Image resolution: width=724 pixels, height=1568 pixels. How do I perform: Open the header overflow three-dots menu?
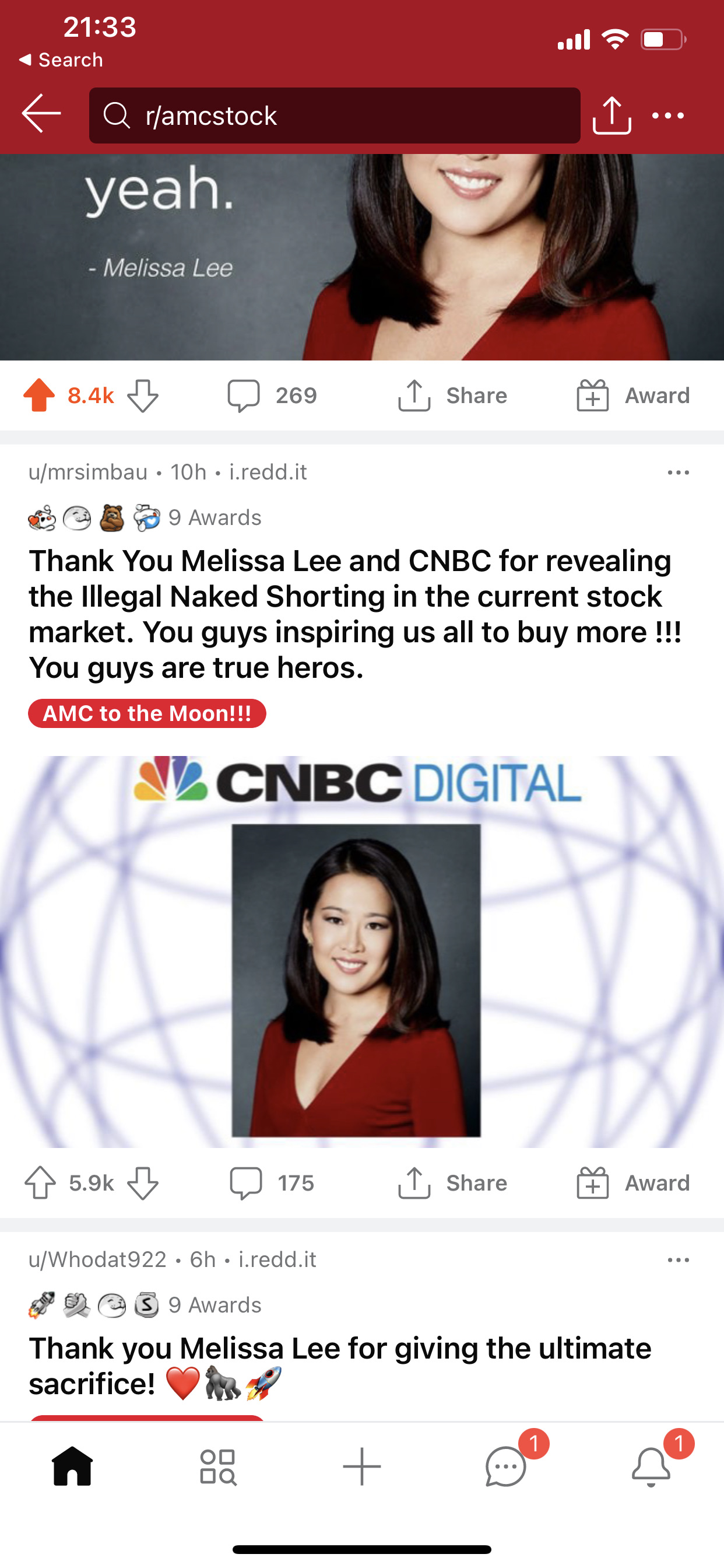coord(668,115)
